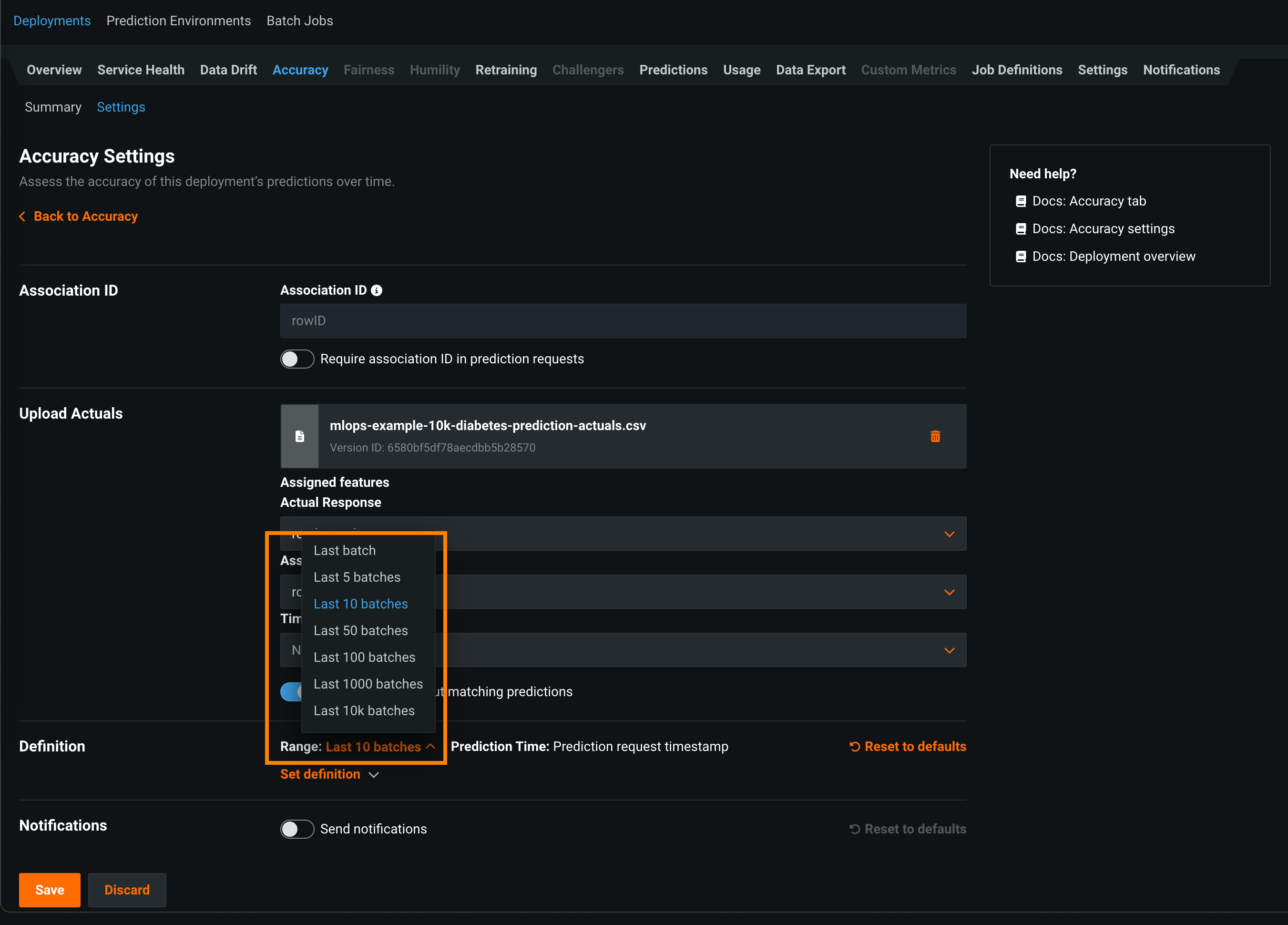Toggle the matching predictions switch
1288x925 pixels.
(291, 692)
